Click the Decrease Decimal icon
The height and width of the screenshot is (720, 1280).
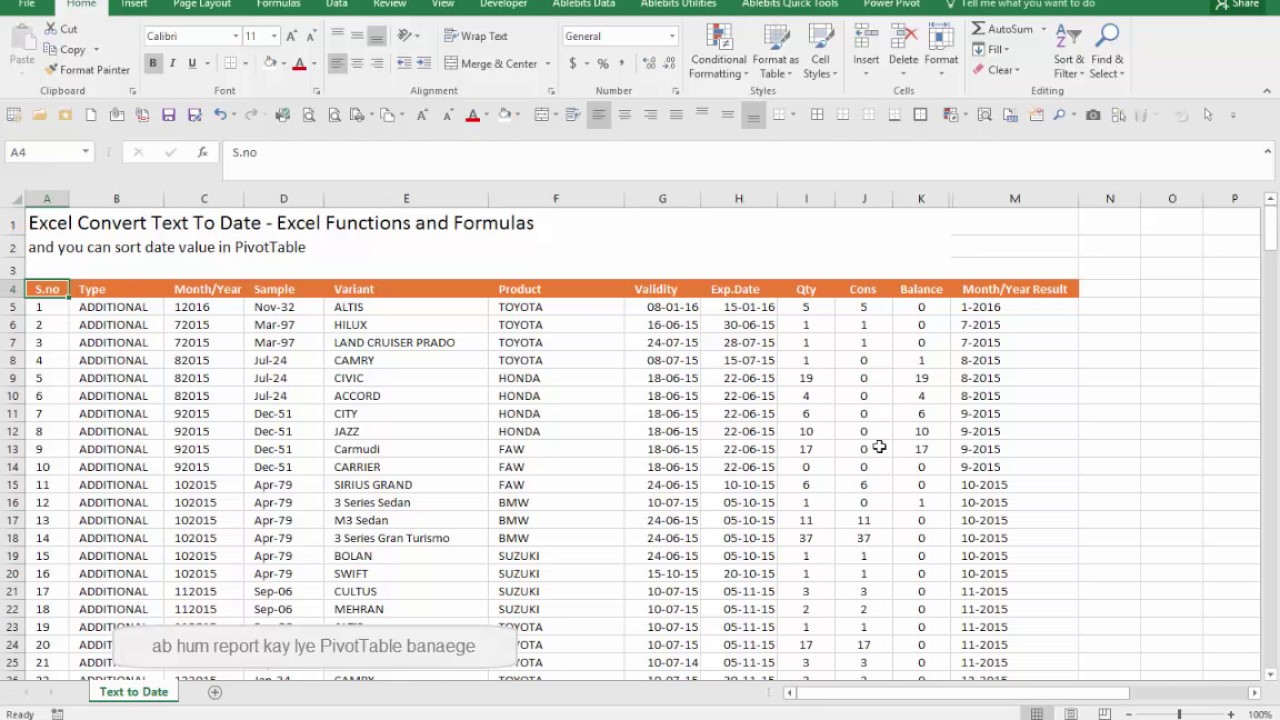[x=667, y=63]
